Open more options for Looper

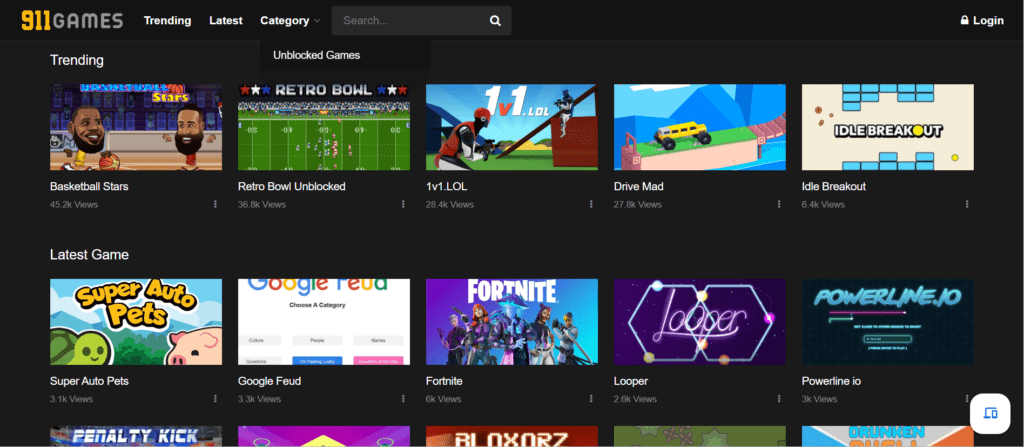point(779,399)
